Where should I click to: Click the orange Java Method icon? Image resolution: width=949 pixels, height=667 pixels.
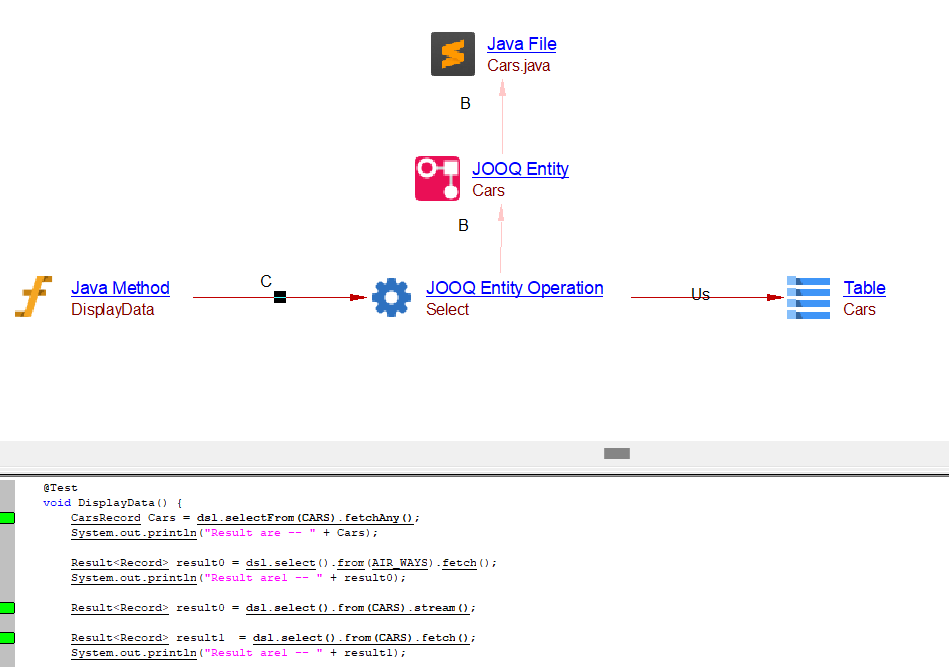(33, 298)
